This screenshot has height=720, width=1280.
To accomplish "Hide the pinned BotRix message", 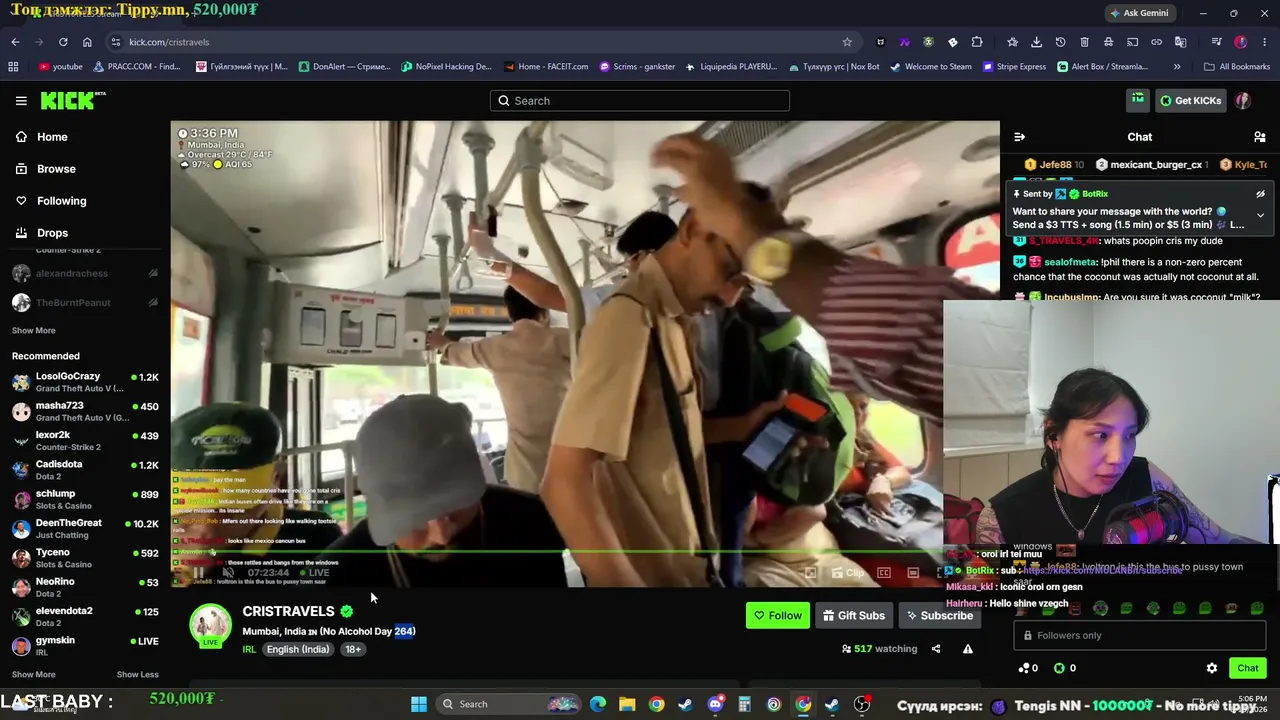I will tap(1260, 194).
